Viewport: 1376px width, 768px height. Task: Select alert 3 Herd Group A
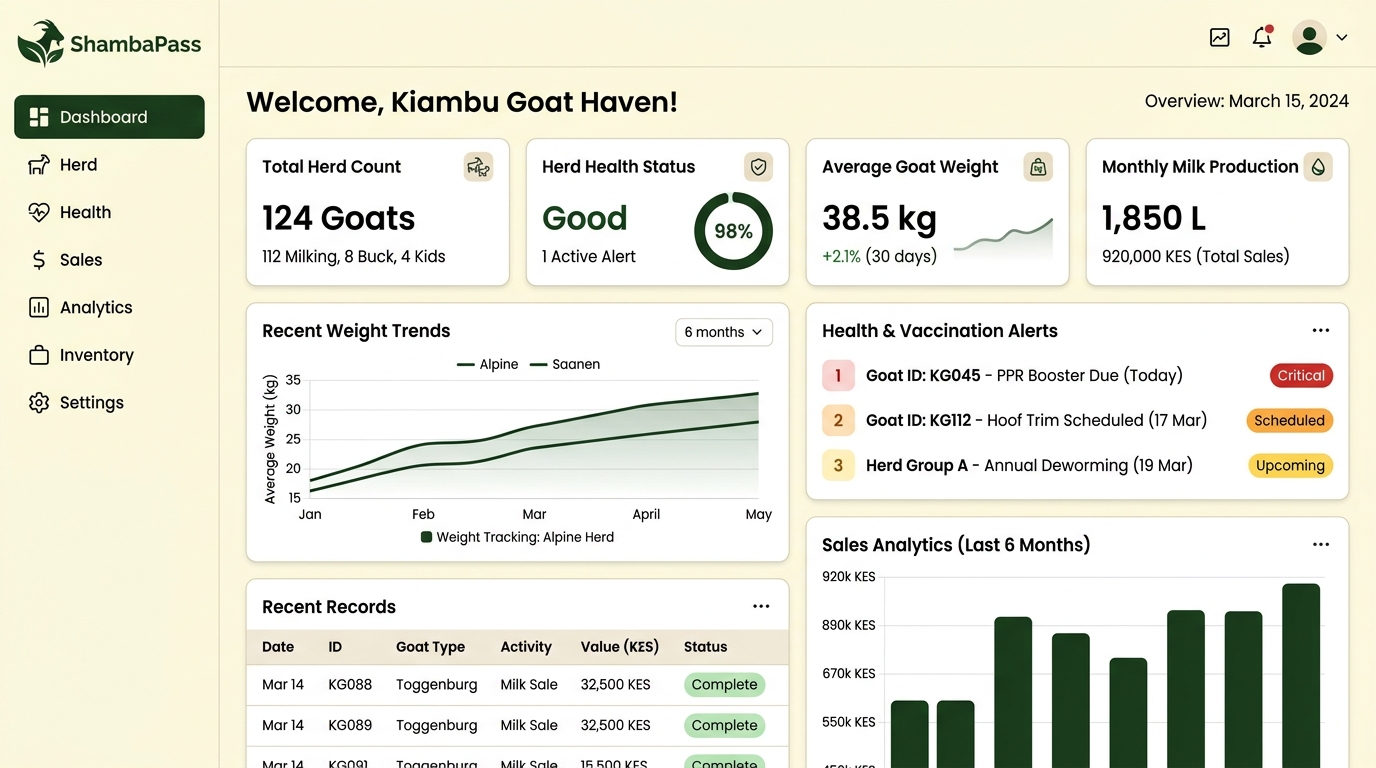(x=1077, y=466)
